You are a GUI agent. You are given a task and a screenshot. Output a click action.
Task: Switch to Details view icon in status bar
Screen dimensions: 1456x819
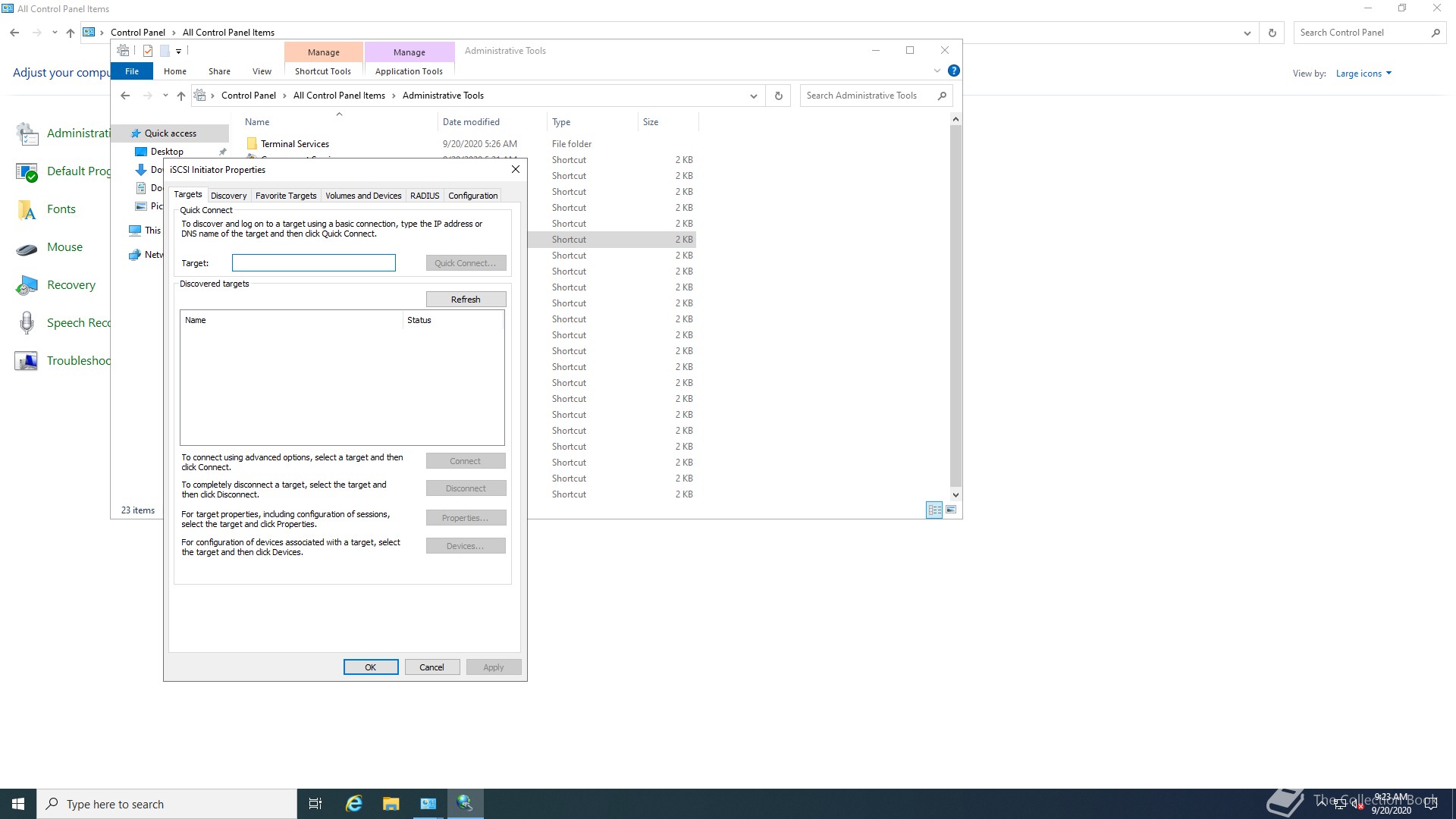[934, 510]
